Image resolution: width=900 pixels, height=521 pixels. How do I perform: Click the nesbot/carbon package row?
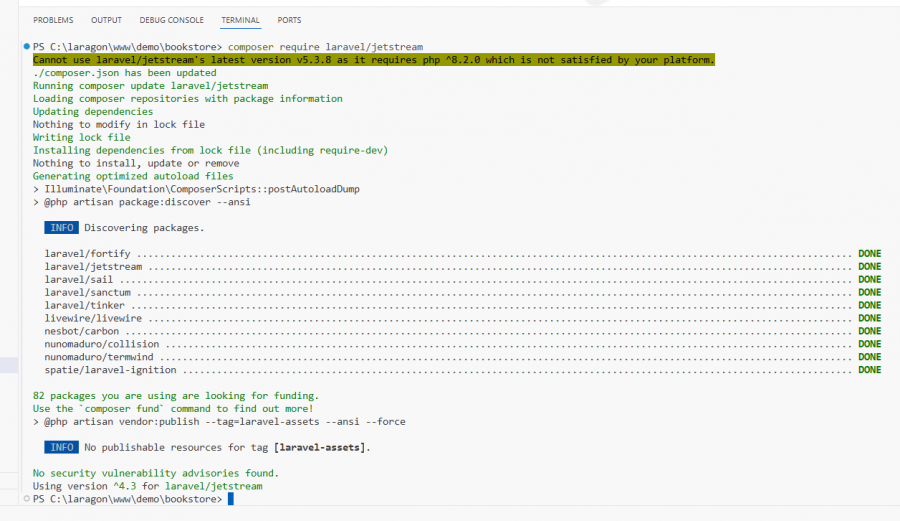(x=463, y=331)
